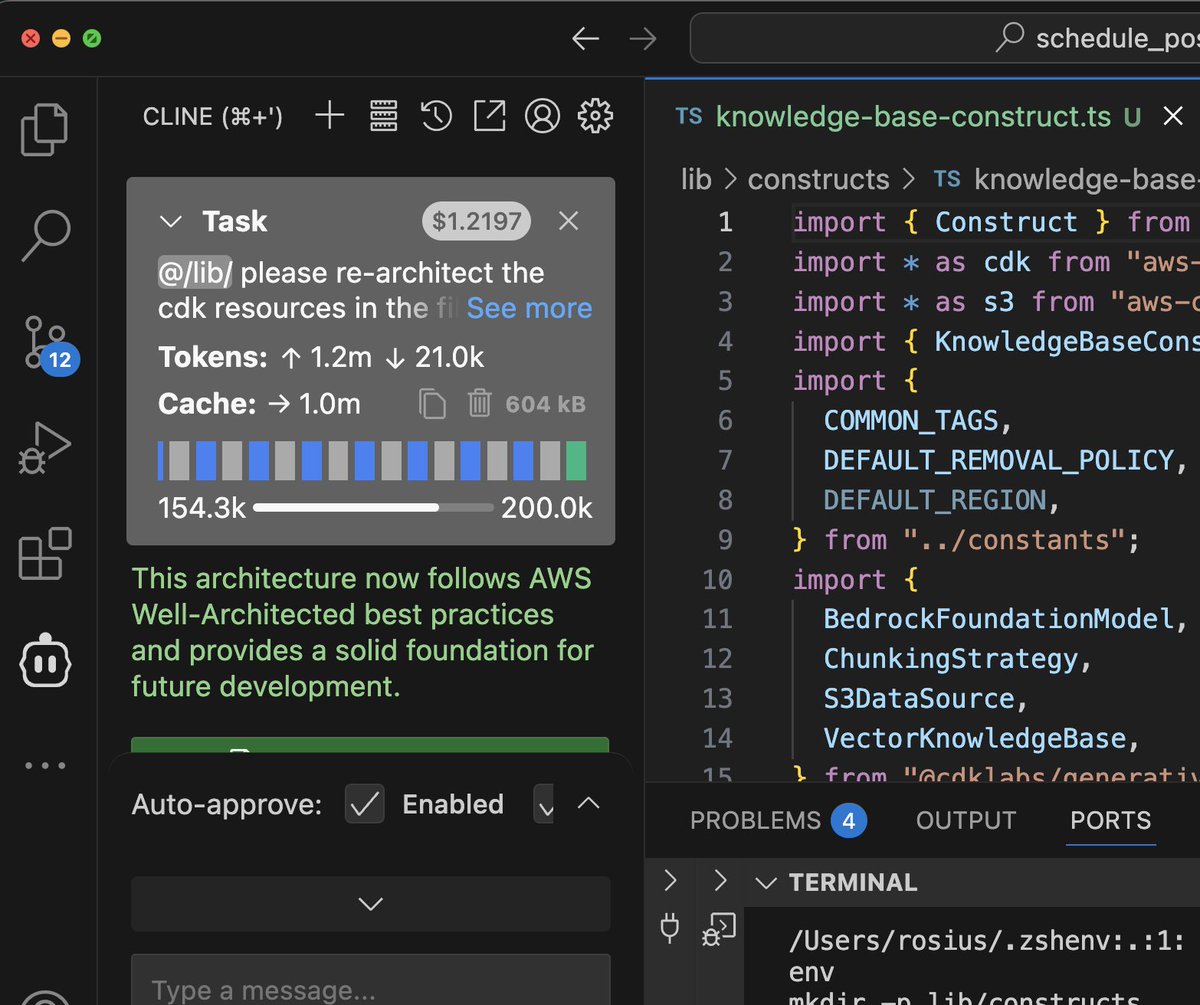Open Cline in editor popout icon

point(489,116)
